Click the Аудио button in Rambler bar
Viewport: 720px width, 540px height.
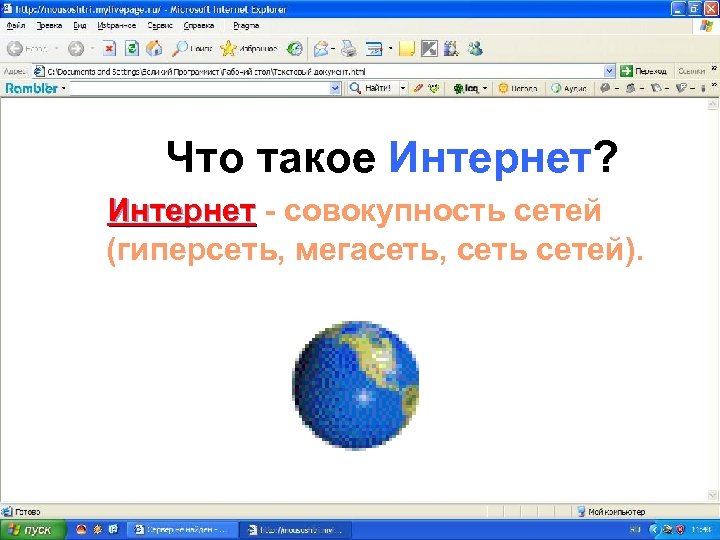(x=569, y=88)
